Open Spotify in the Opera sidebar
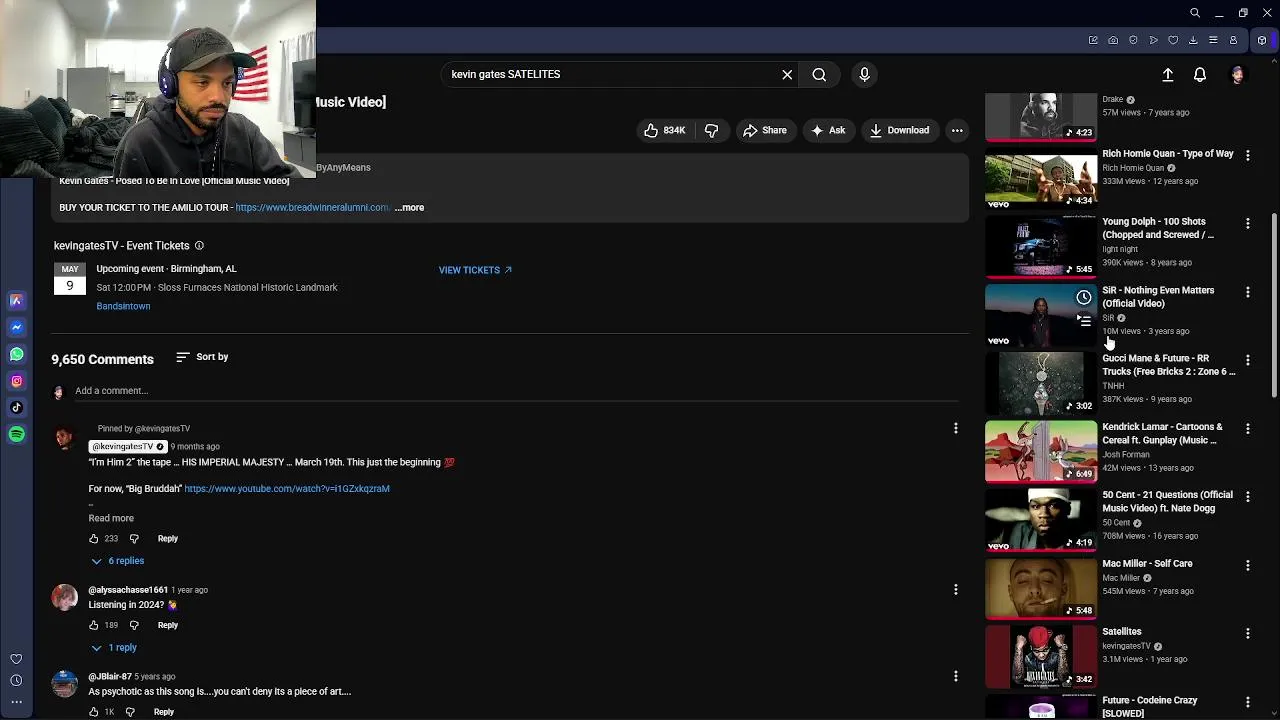 tap(16, 434)
